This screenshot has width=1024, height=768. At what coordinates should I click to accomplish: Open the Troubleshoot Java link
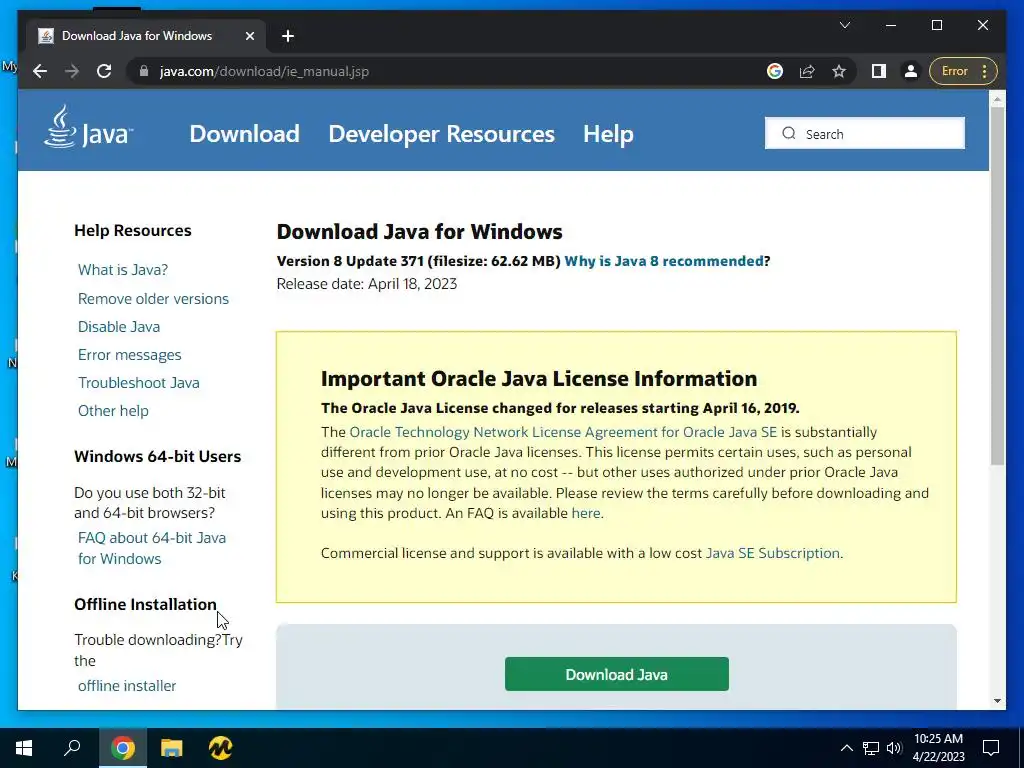[138, 383]
